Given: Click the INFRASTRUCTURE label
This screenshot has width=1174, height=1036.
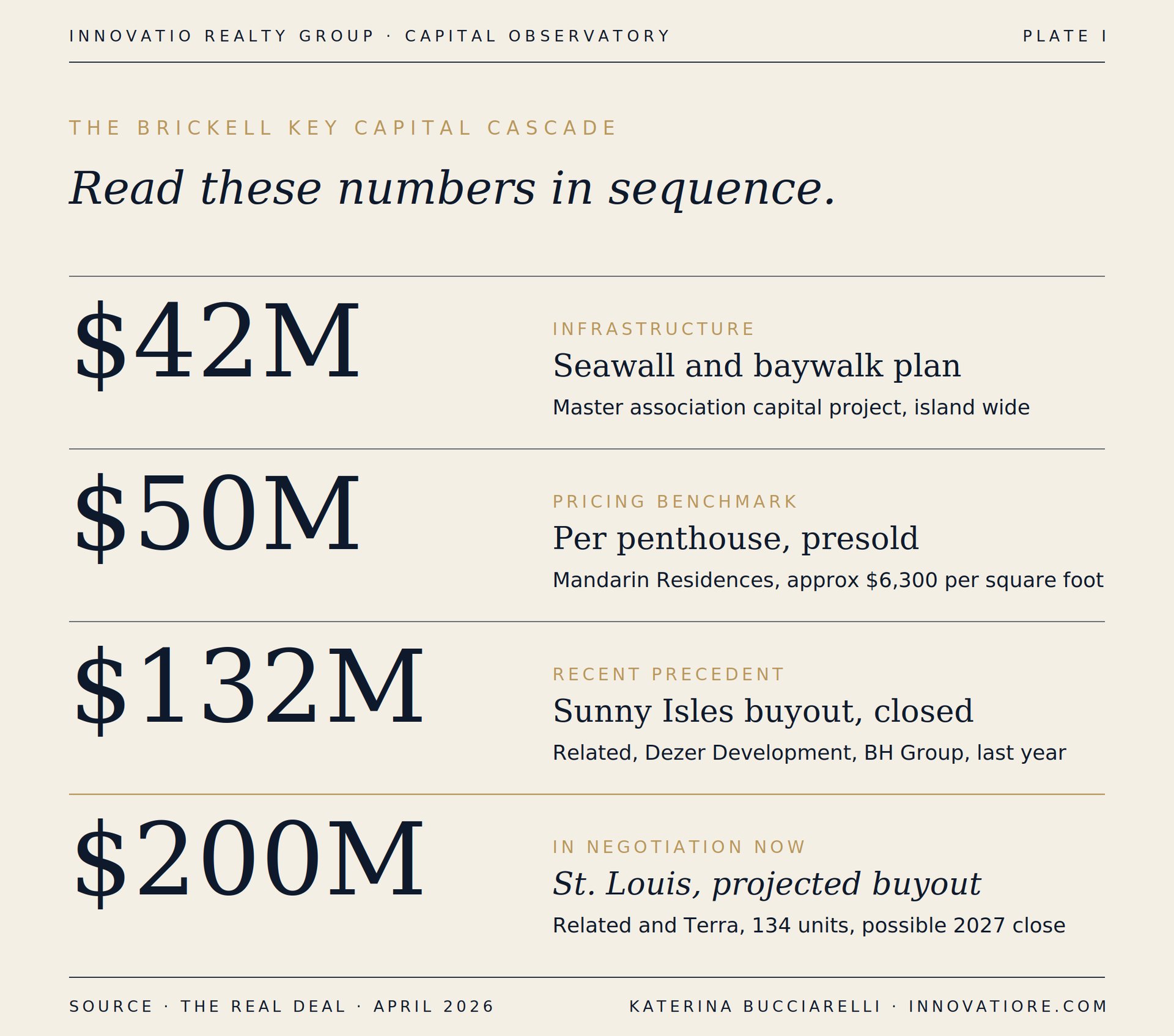Looking at the screenshot, I should tap(653, 329).
